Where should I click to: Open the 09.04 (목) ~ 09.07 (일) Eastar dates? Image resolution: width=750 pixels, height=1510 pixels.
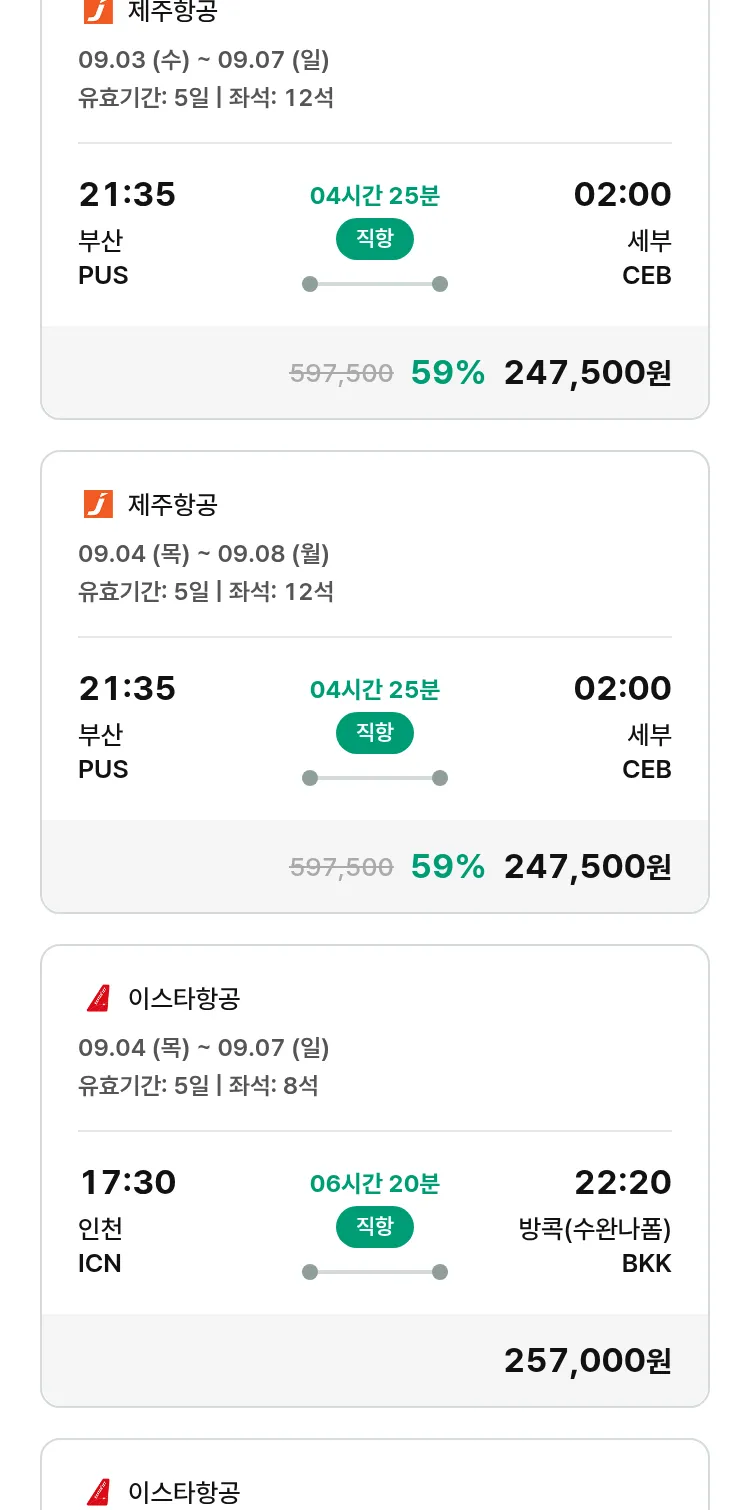[x=203, y=1048]
